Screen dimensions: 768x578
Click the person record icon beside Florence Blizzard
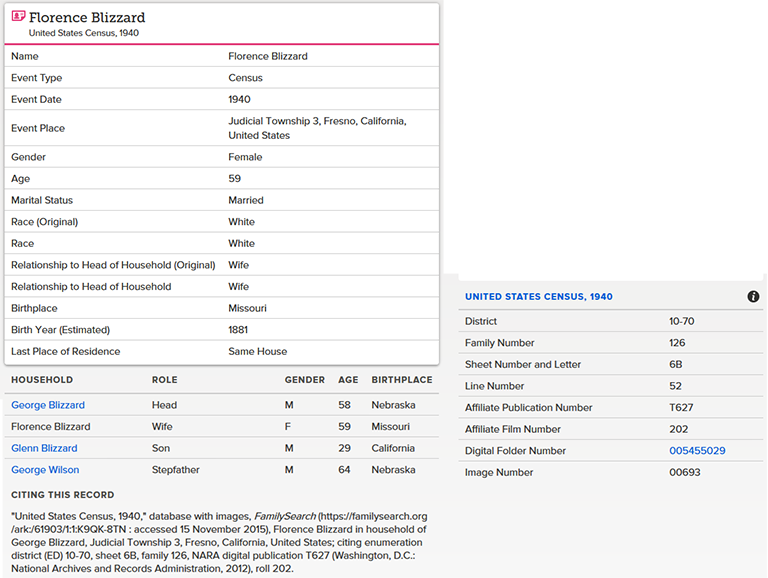[x=18, y=17]
